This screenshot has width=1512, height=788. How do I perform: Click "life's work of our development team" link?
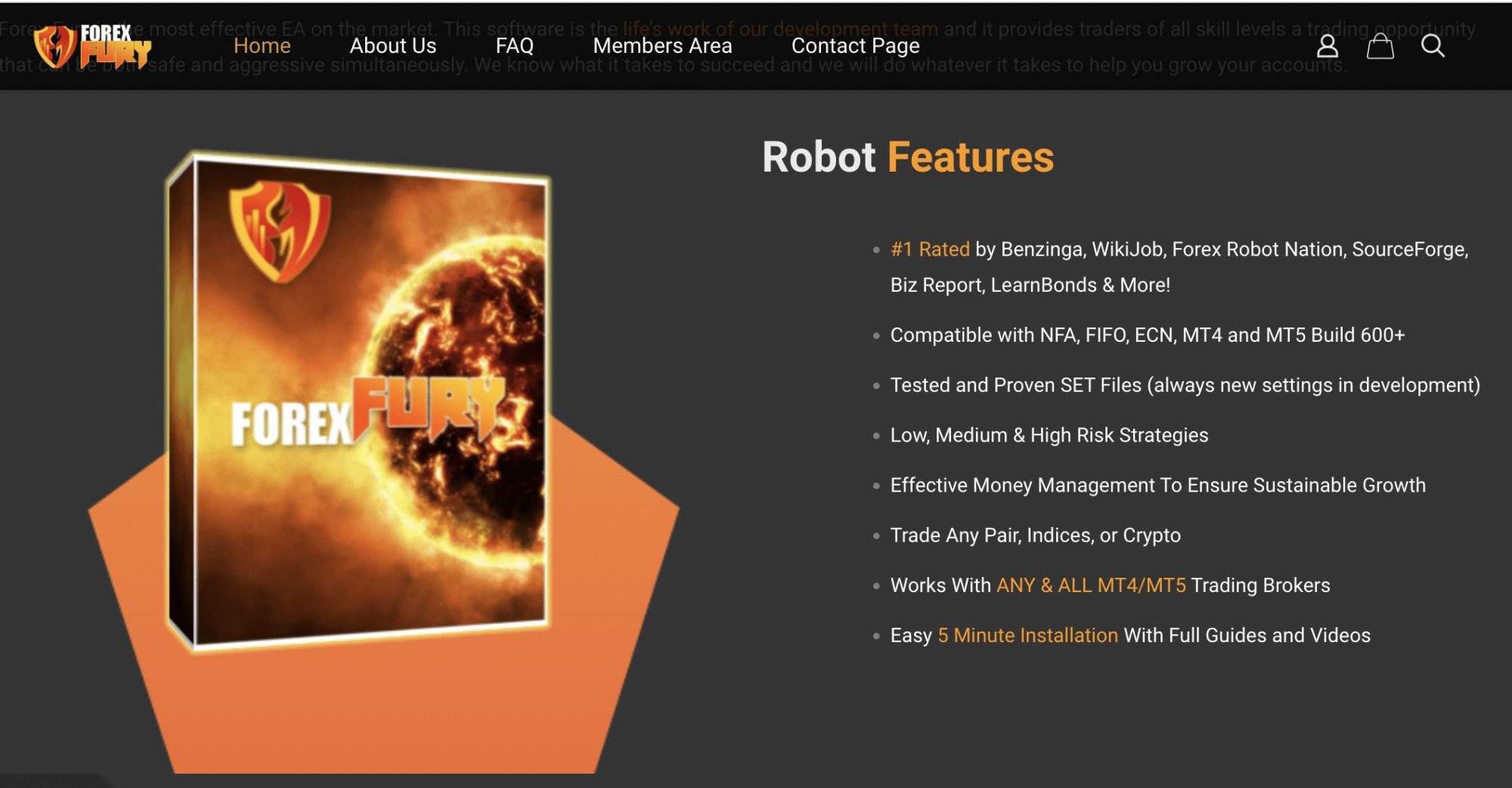[779, 29]
